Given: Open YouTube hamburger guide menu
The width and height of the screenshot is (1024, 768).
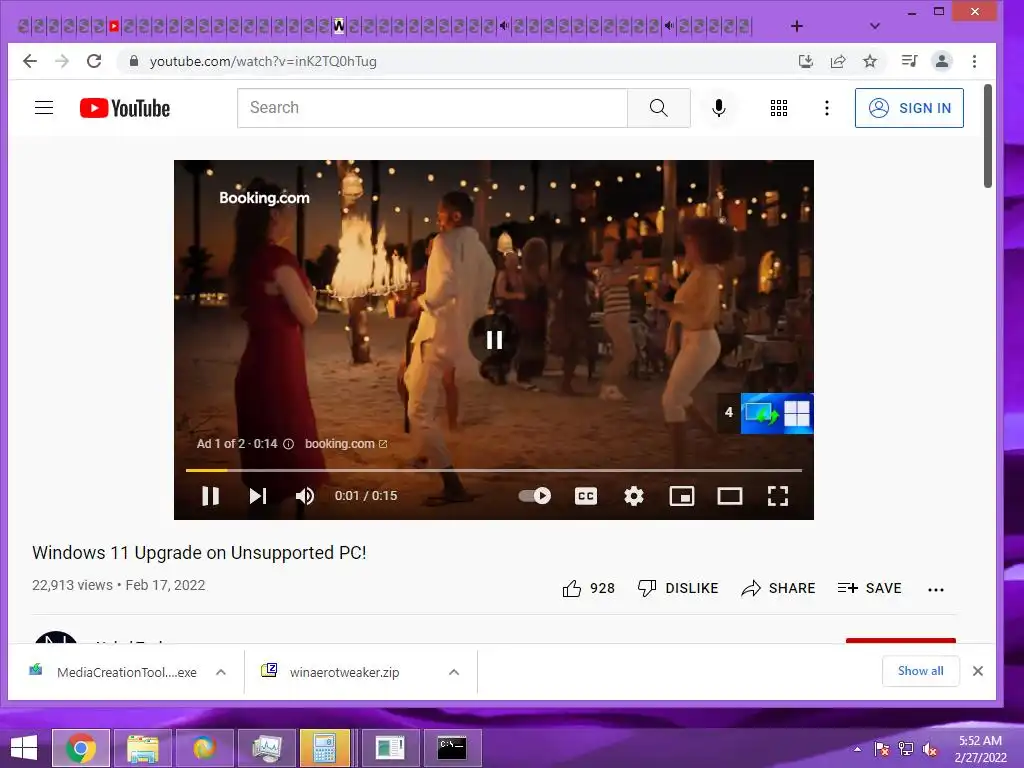Looking at the screenshot, I should [x=44, y=108].
